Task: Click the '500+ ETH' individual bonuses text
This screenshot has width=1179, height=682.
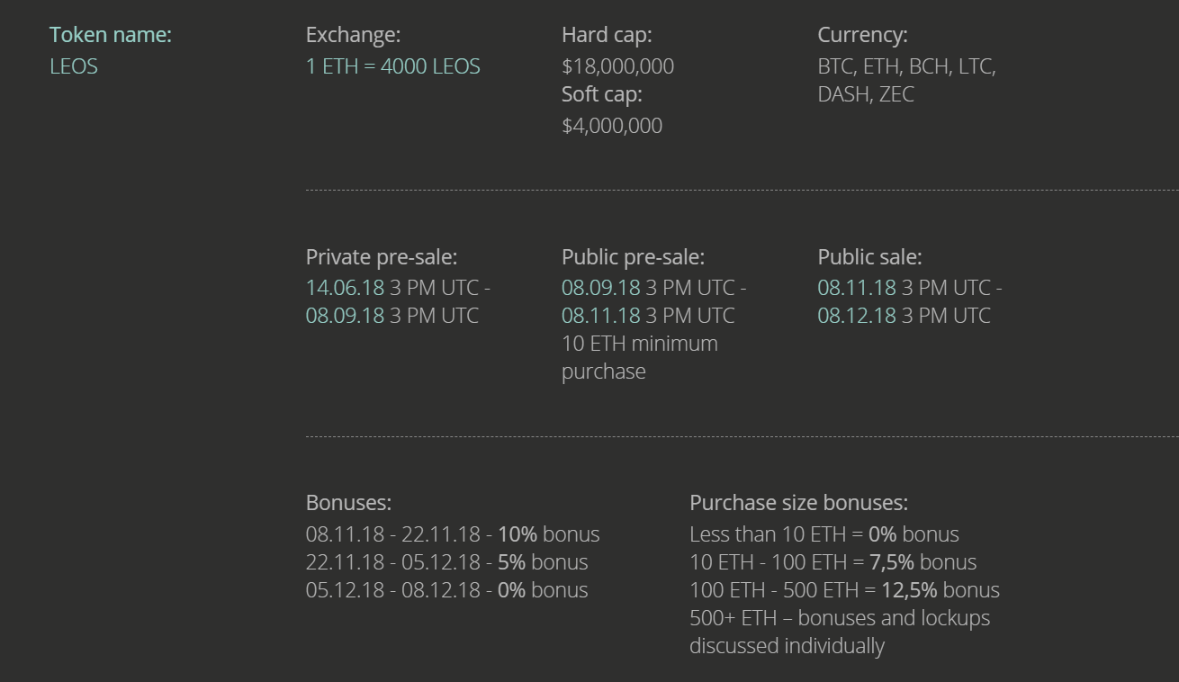Action: click(839, 618)
